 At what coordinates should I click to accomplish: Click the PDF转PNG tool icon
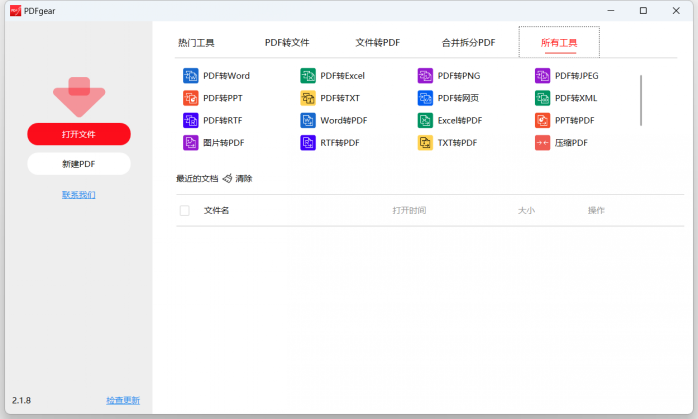[425, 76]
